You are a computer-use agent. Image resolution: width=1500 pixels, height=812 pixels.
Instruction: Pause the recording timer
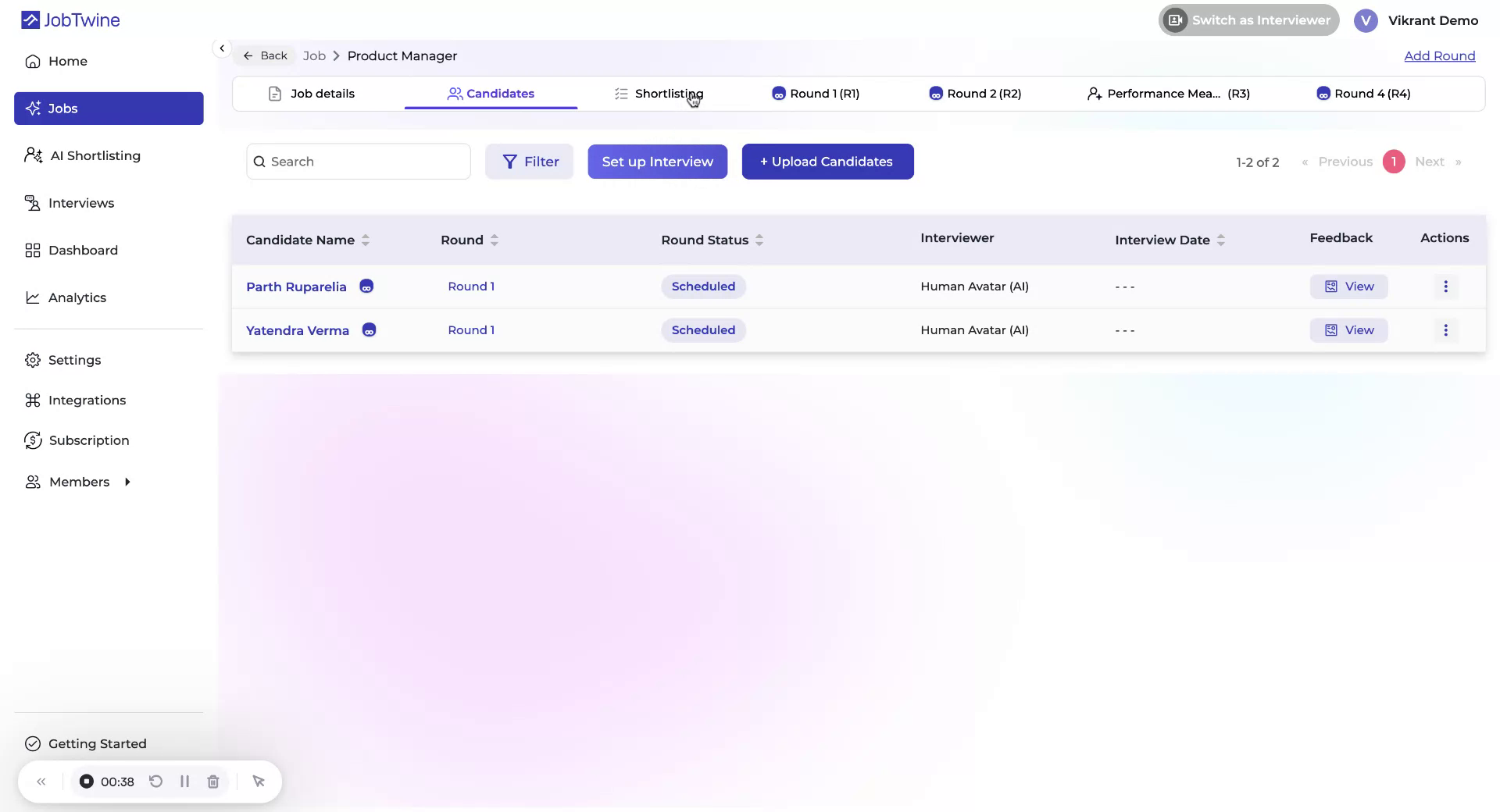pyautogui.click(x=184, y=781)
